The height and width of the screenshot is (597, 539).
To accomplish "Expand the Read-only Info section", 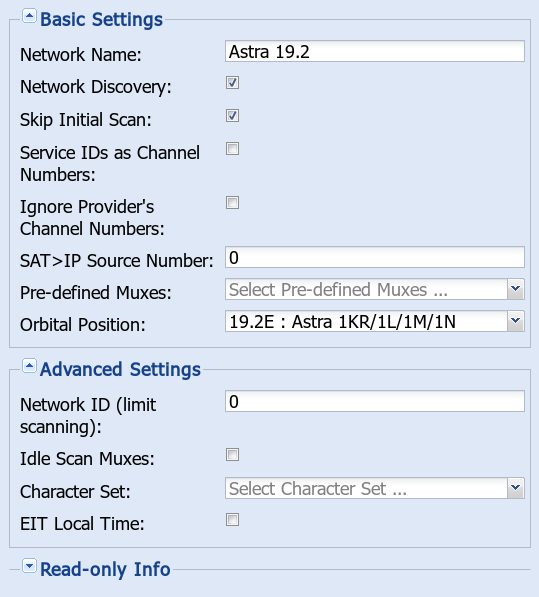I will coord(29,566).
